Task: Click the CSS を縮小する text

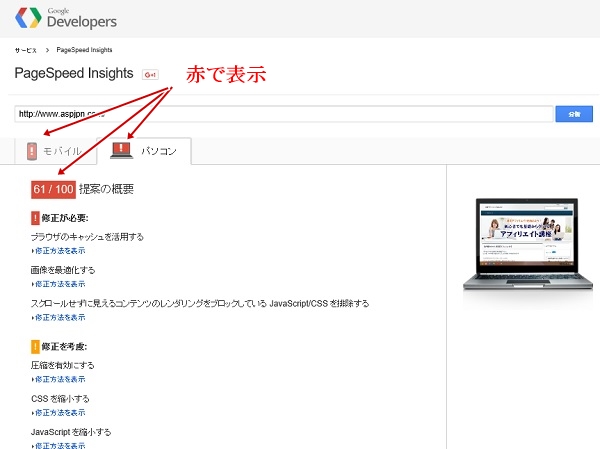Action: 60,399
